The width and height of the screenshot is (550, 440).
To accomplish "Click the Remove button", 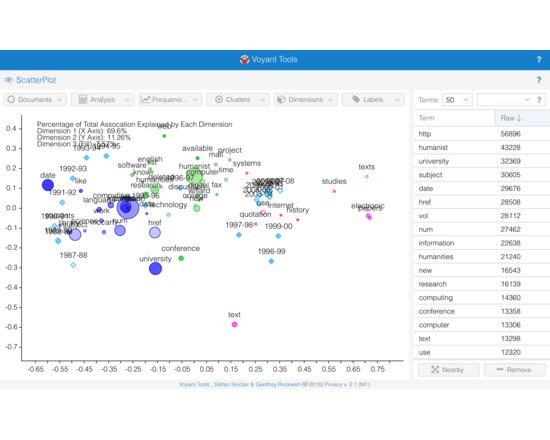I will tap(515, 369).
